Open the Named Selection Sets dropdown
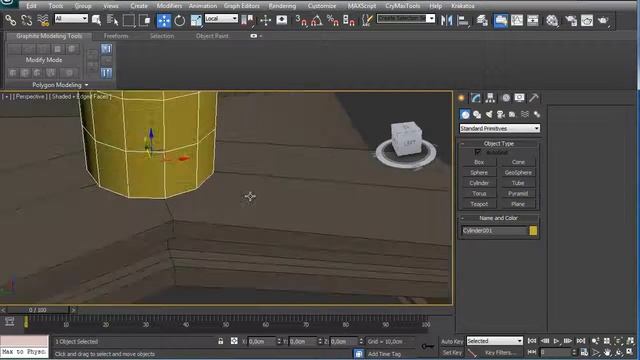The width and height of the screenshot is (640, 360). point(406,18)
